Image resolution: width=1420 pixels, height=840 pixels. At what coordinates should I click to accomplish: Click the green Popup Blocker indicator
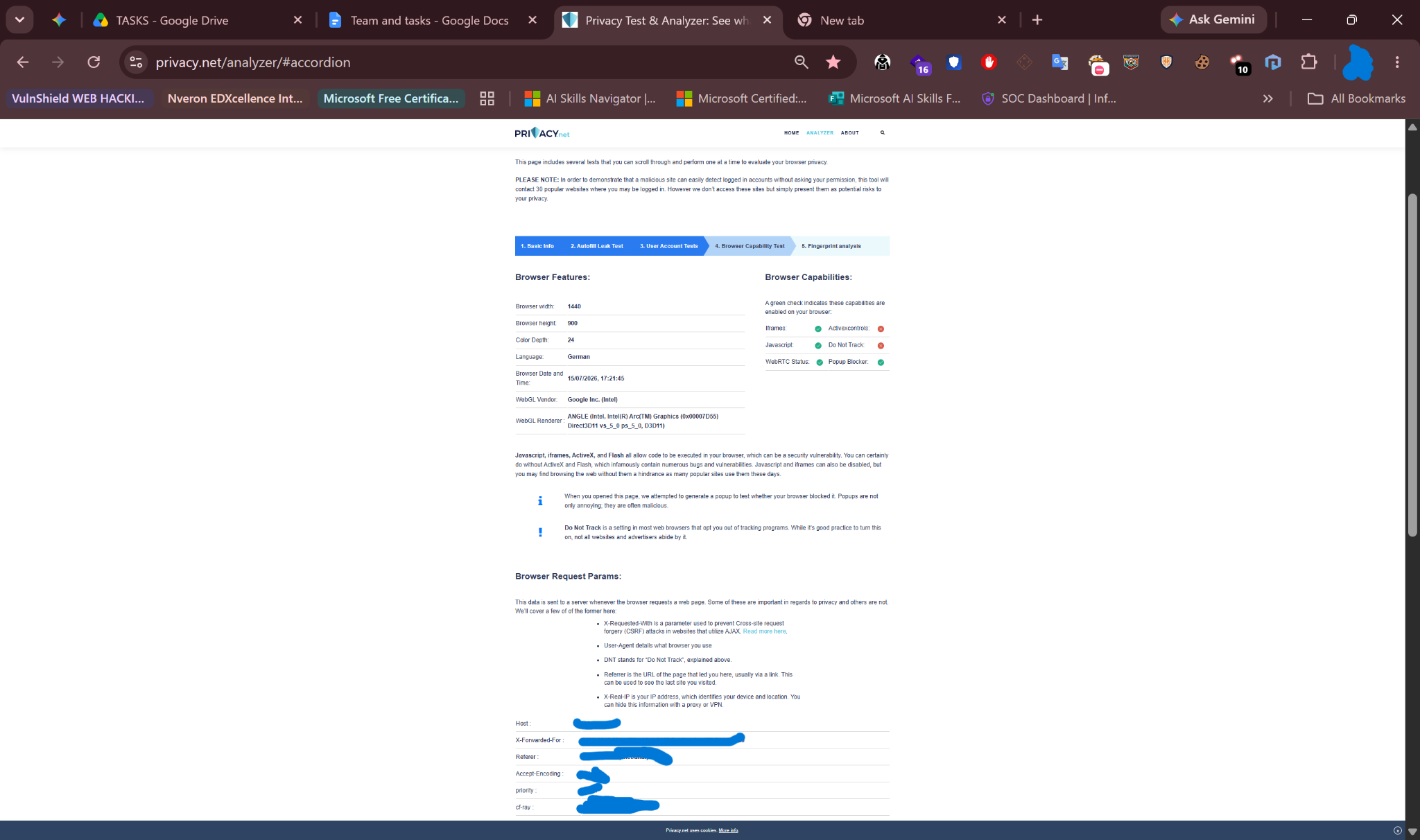(x=881, y=362)
